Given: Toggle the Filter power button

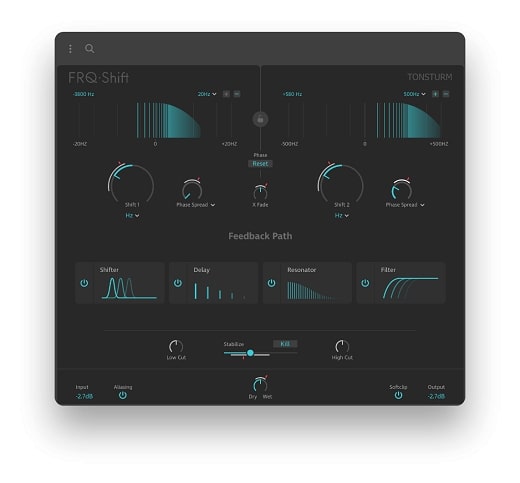Looking at the screenshot, I should [365, 283].
